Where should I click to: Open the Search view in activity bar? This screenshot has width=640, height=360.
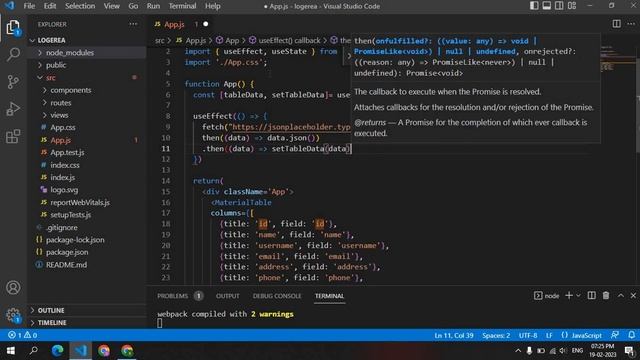pos(13,54)
